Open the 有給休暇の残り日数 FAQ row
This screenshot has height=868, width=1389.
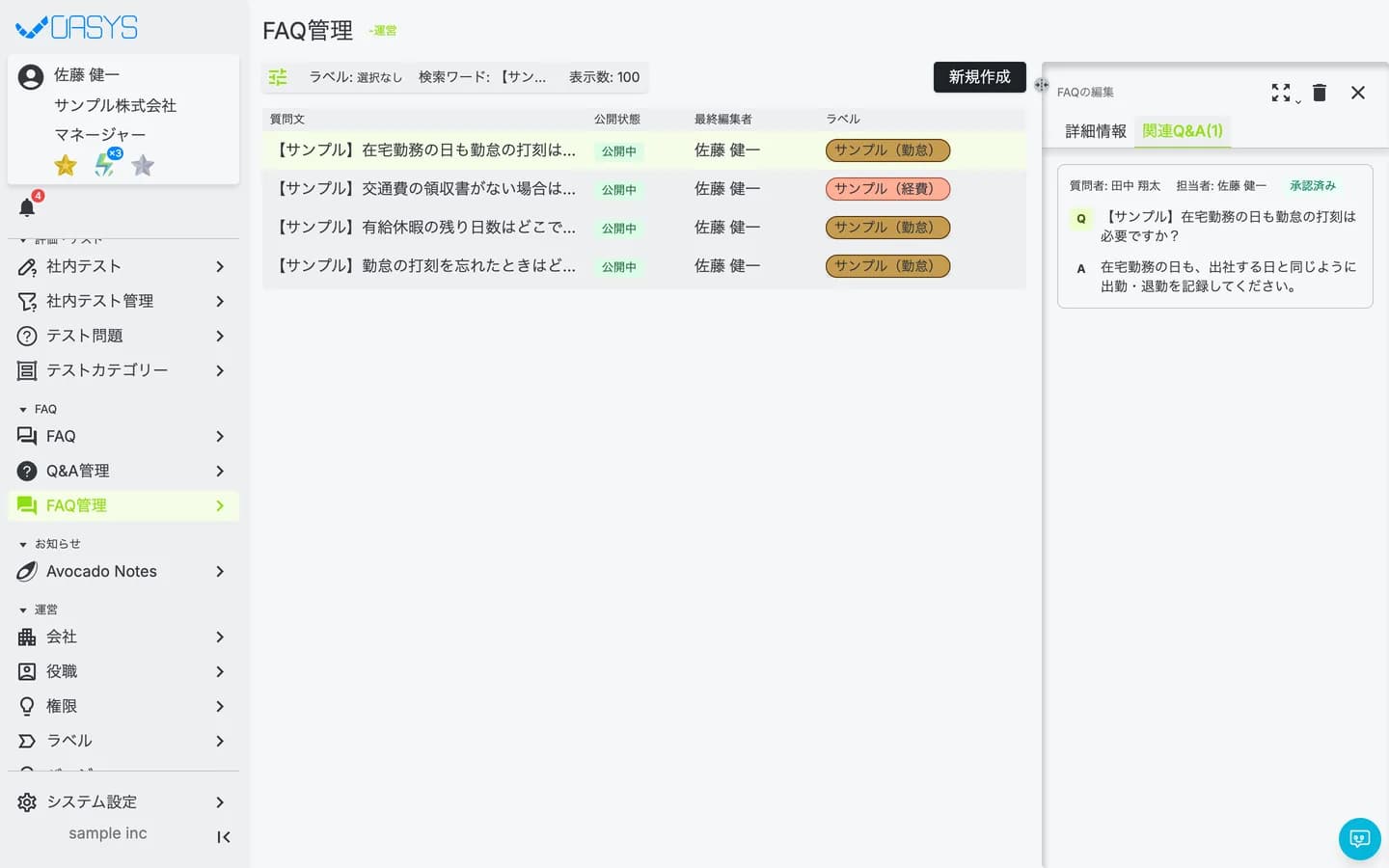coord(643,228)
